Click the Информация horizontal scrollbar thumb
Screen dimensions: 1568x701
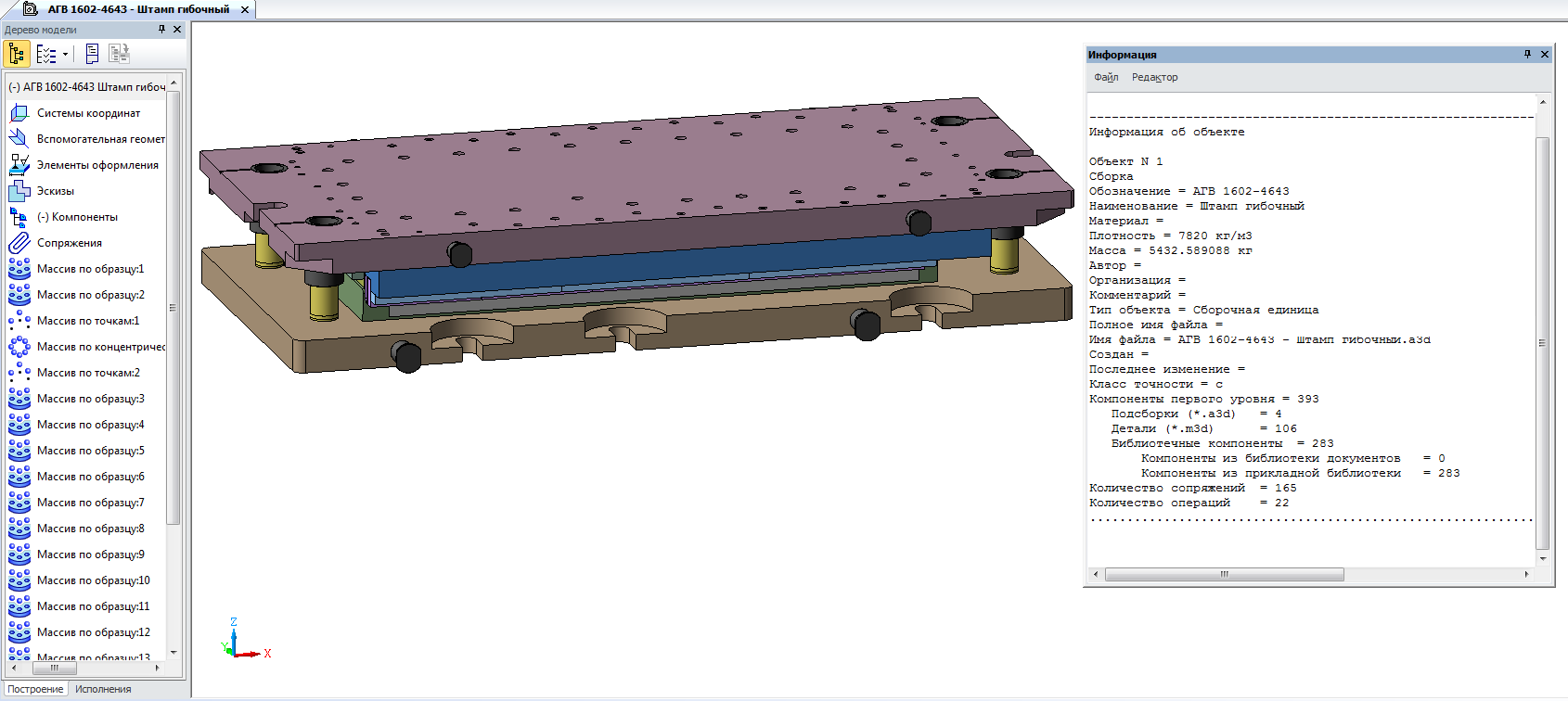[1224, 575]
